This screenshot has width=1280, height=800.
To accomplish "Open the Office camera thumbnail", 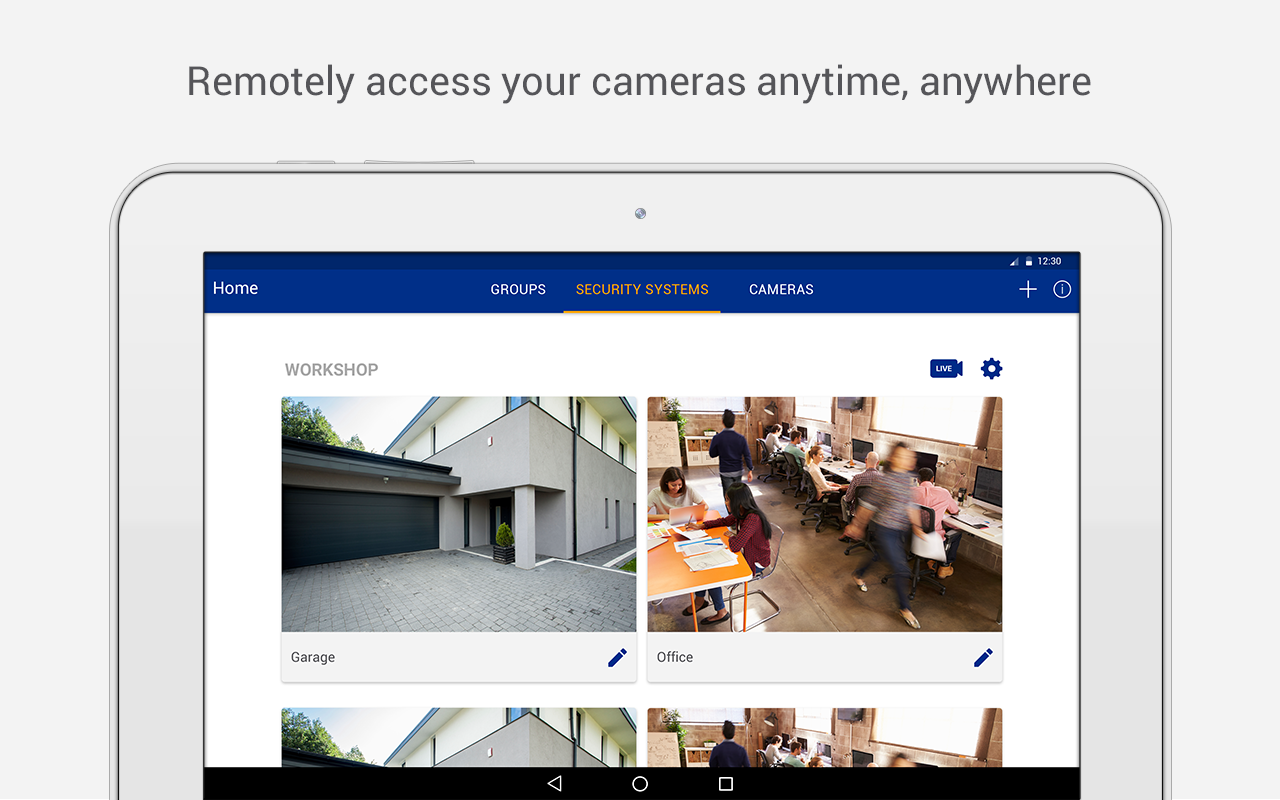I will pyautogui.click(x=825, y=514).
